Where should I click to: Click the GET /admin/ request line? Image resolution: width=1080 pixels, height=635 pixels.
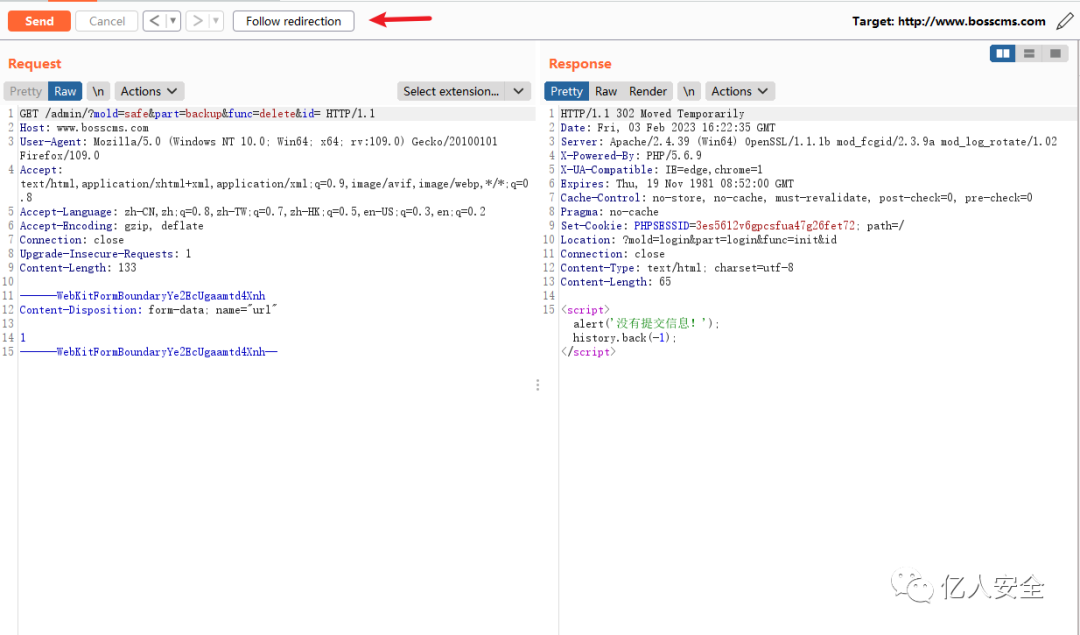point(197,114)
